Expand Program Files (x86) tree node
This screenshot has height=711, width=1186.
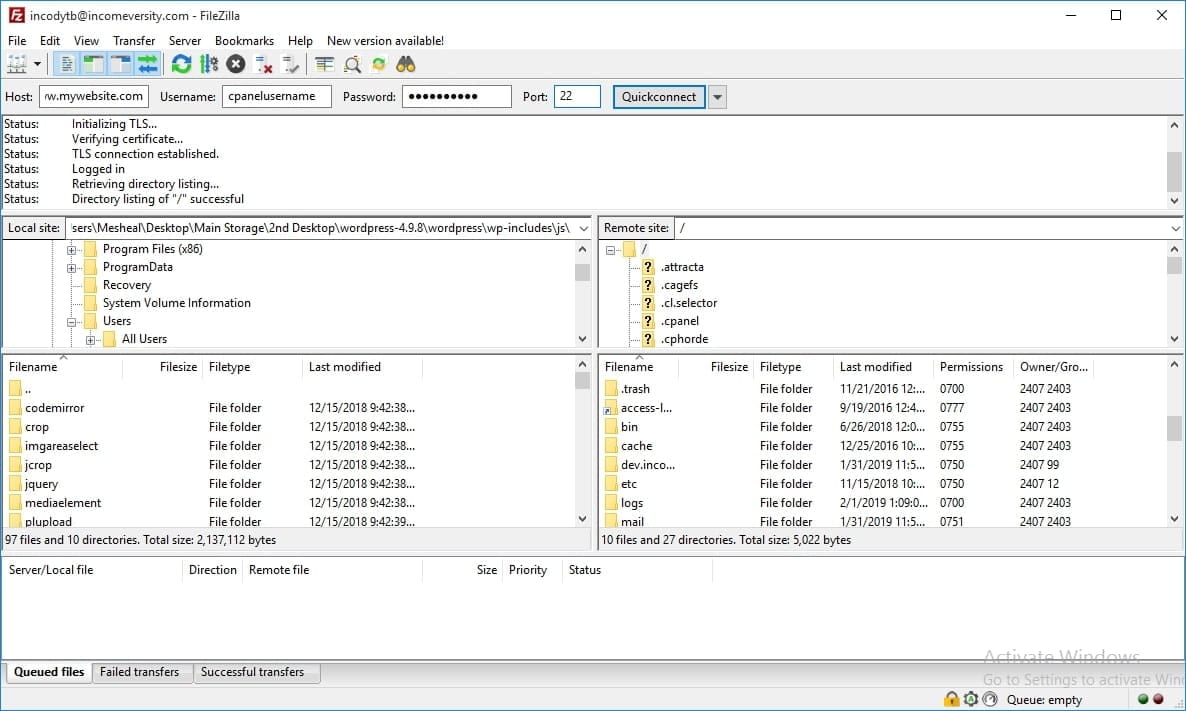pos(71,250)
